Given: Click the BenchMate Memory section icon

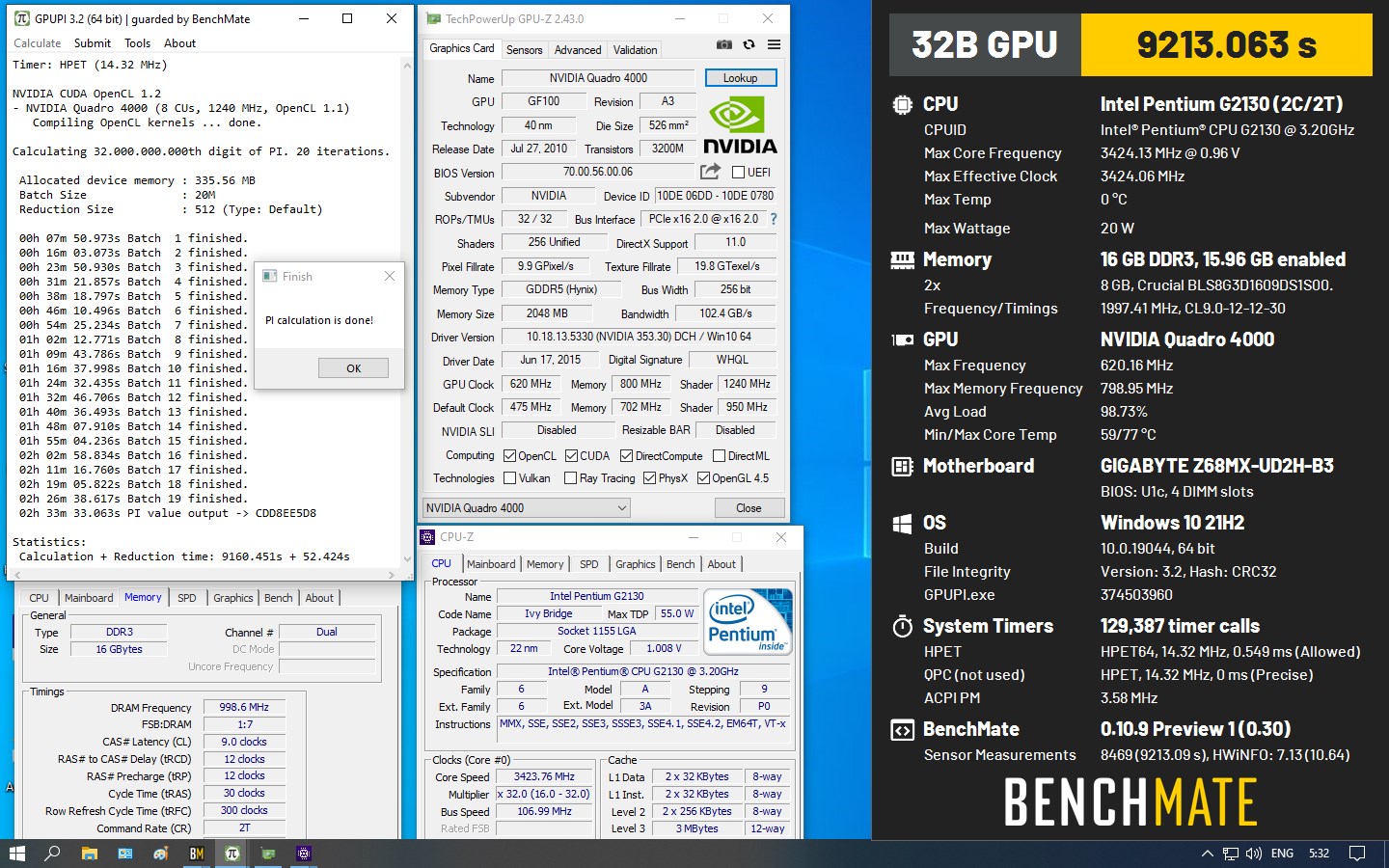Looking at the screenshot, I should 902,259.
